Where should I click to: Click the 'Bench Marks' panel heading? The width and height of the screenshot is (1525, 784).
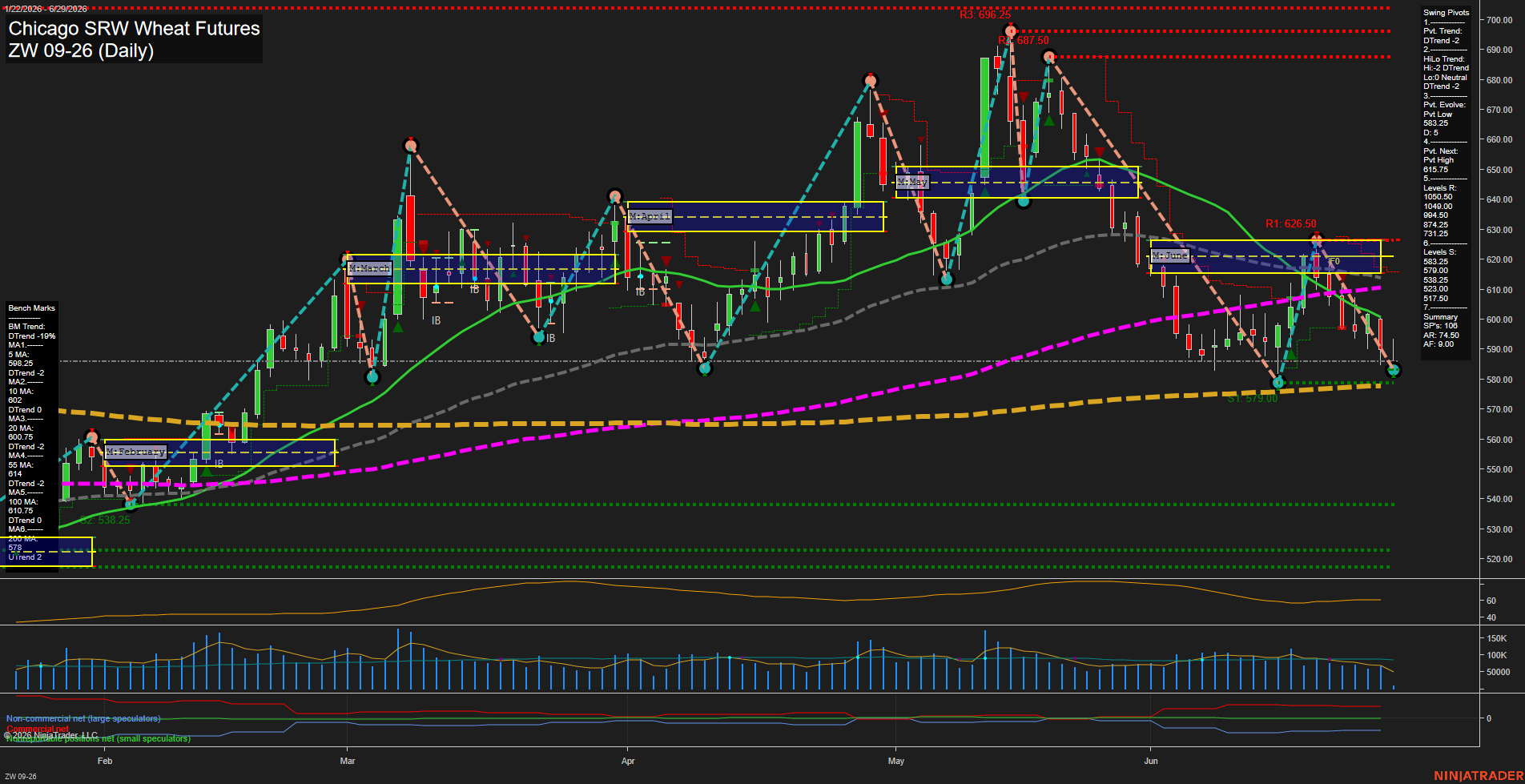click(31, 308)
